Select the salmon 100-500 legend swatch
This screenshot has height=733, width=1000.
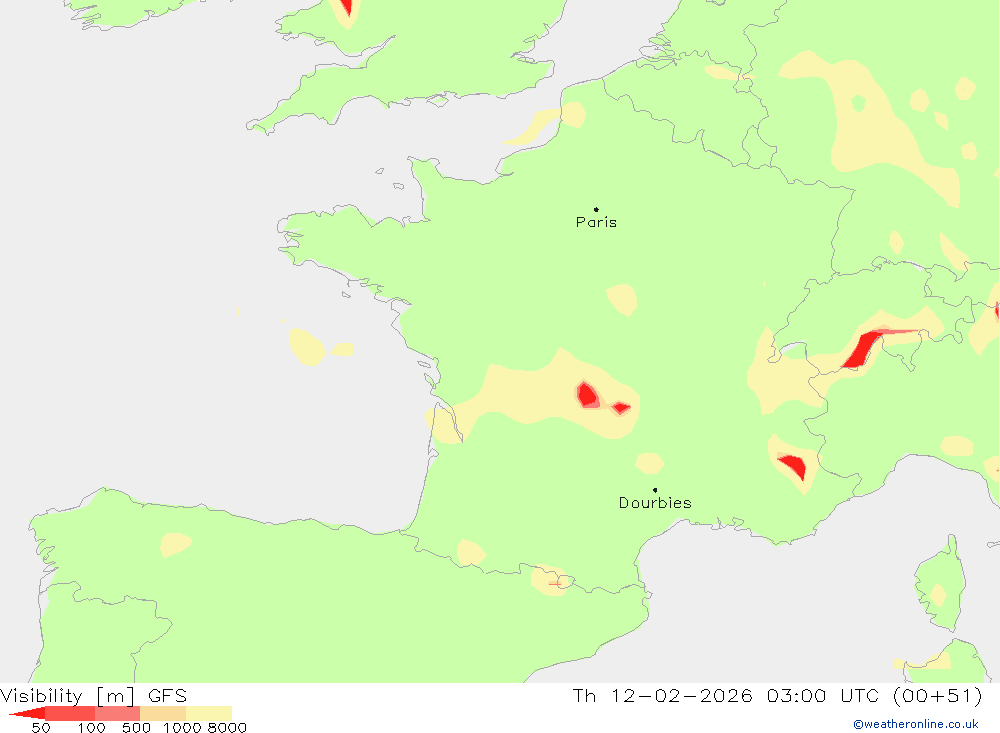[x=117, y=713]
